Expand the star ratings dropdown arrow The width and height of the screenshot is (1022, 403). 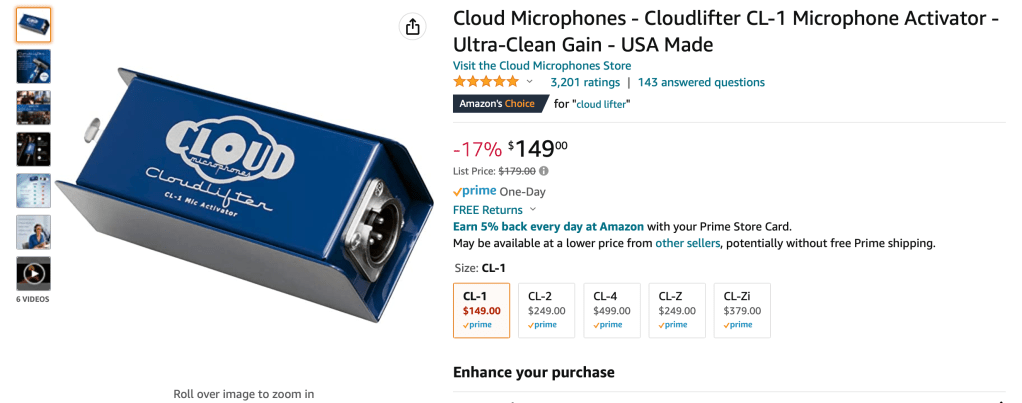[x=530, y=82]
